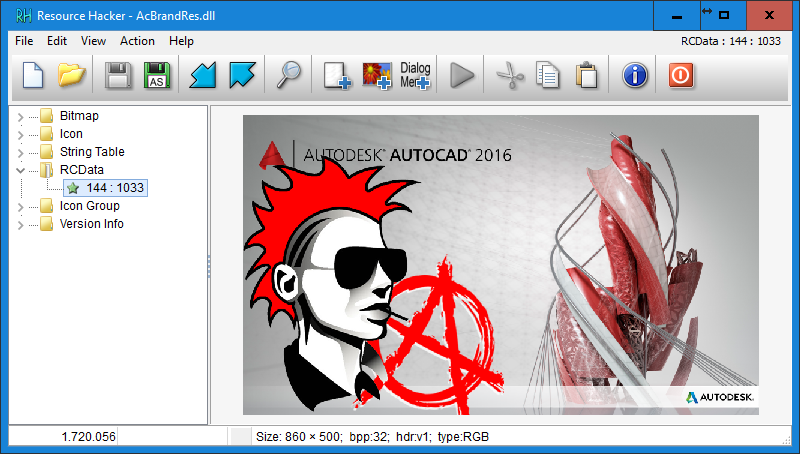Open the Action menu

pyautogui.click(x=137, y=41)
